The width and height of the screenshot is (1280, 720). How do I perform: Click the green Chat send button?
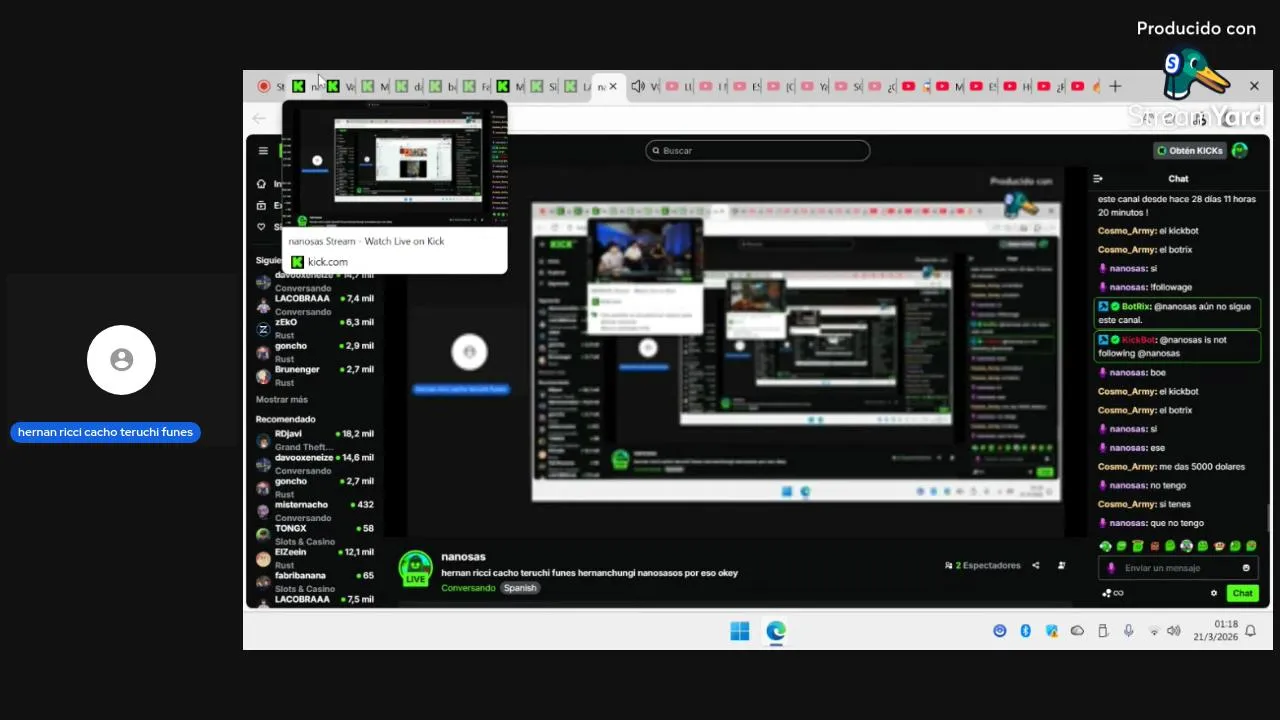pos(1242,593)
